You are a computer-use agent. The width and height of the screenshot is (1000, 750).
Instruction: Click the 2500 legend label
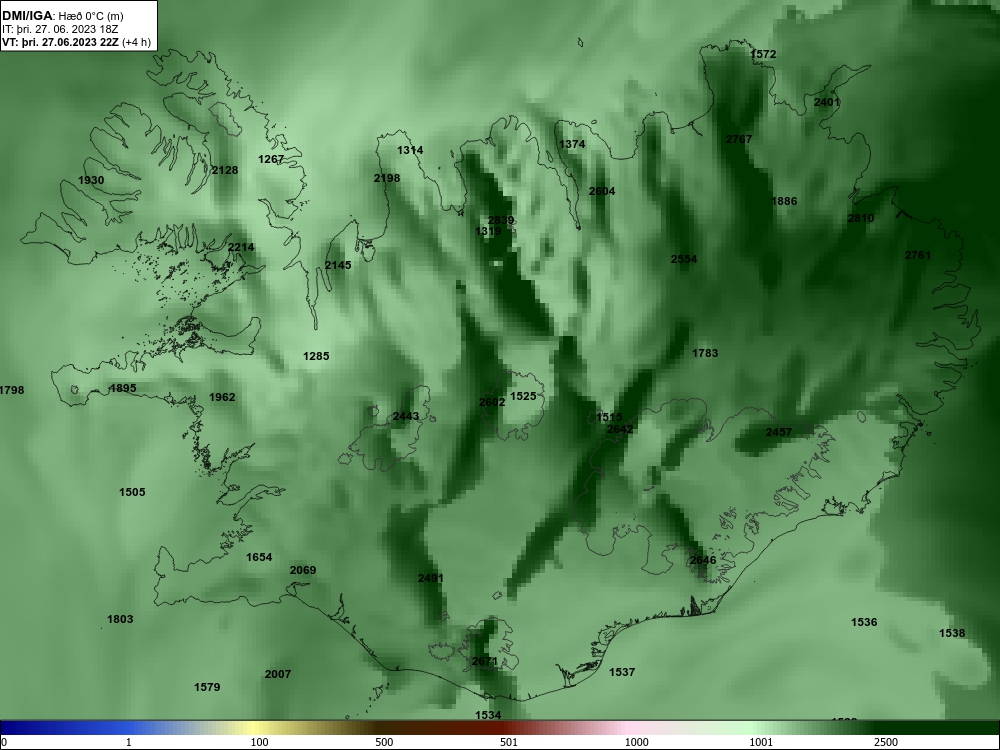point(886,742)
